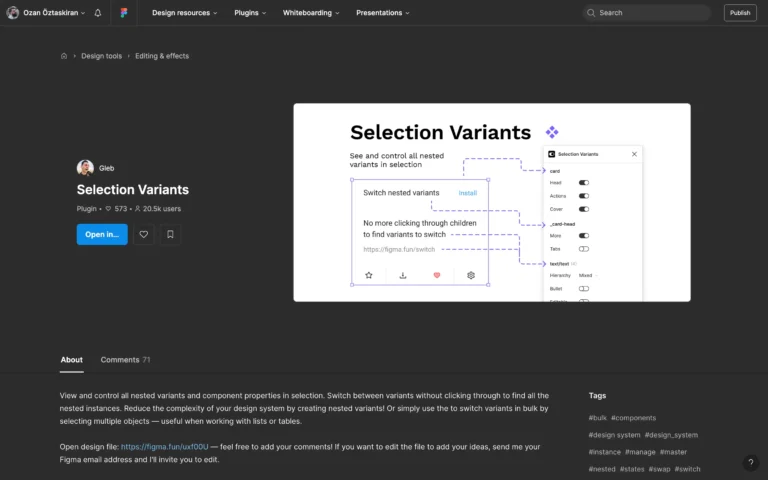Viewport: 768px width, 480px height.
Task: Click the #master tag
Action: point(673,452)
